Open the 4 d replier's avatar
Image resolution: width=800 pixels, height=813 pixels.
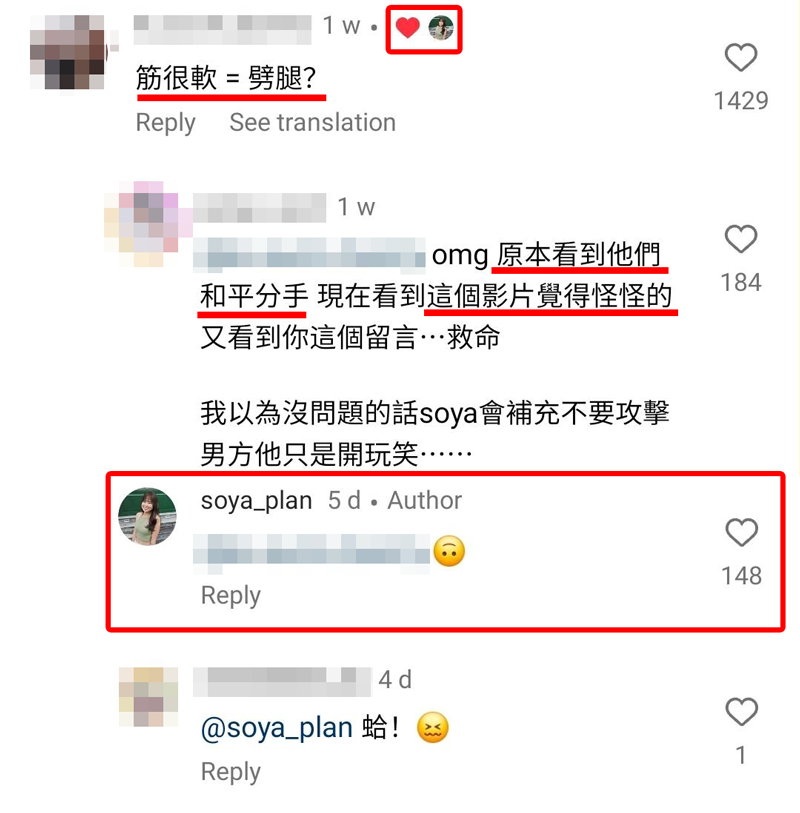click(x=149, y=696)
